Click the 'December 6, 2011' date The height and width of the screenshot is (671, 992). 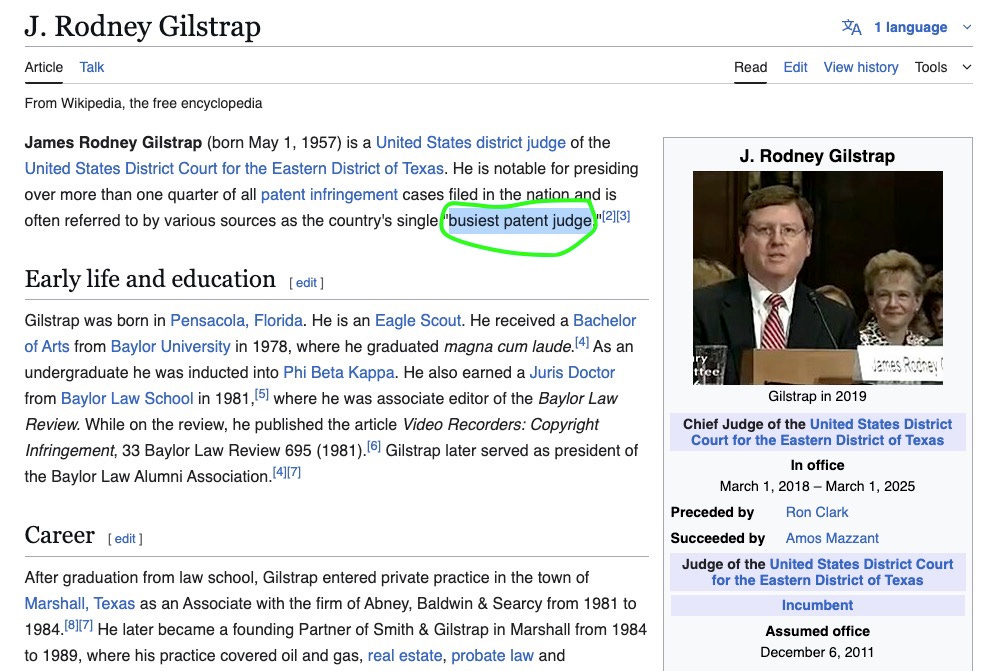click(x=817, y=652)
